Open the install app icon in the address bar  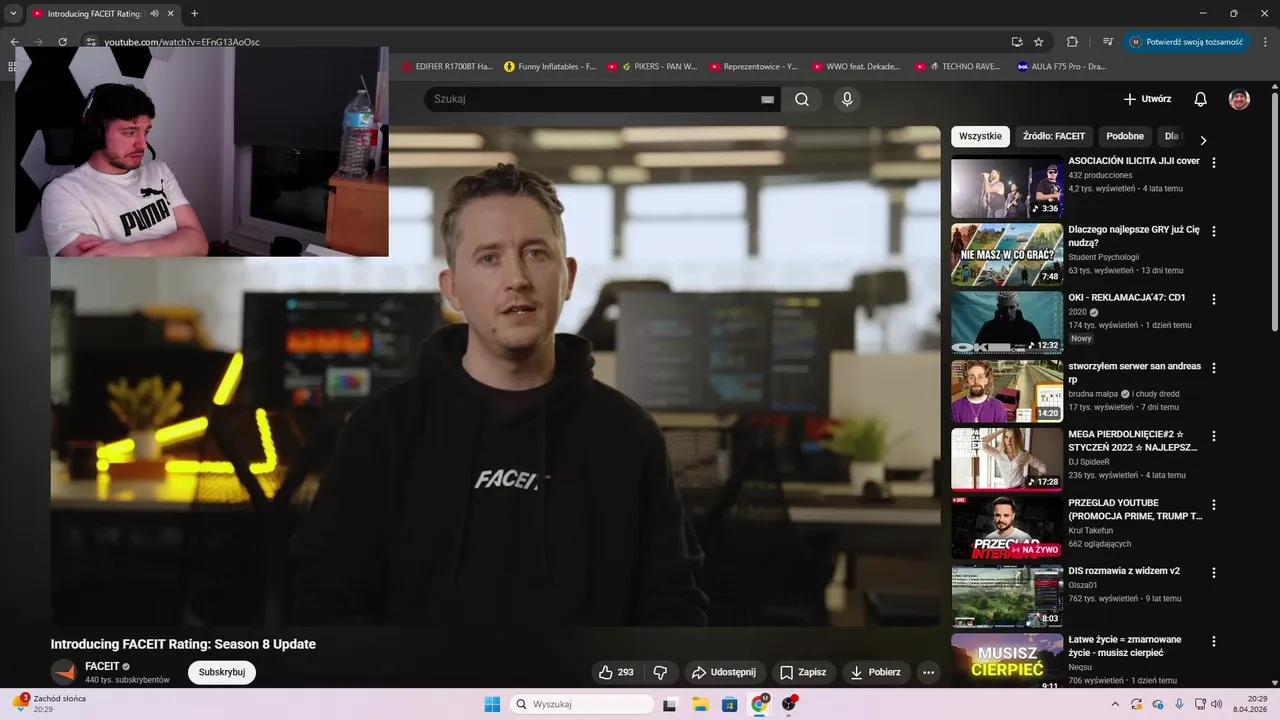[x=1017, y=42]
